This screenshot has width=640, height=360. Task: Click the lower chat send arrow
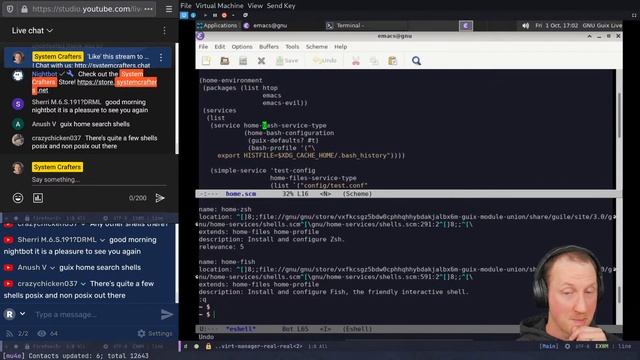click(167, 314)
